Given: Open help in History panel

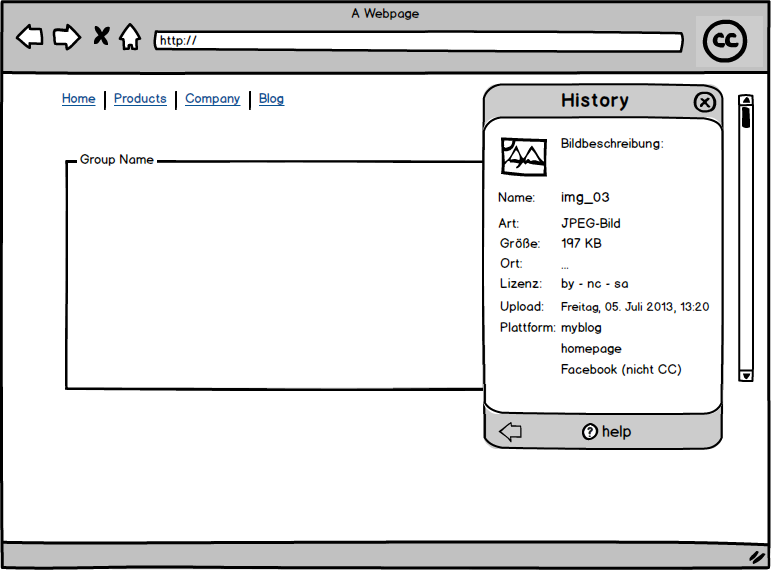Looking at the screenshot, I should pyautogui.click(x=606, y=432).
